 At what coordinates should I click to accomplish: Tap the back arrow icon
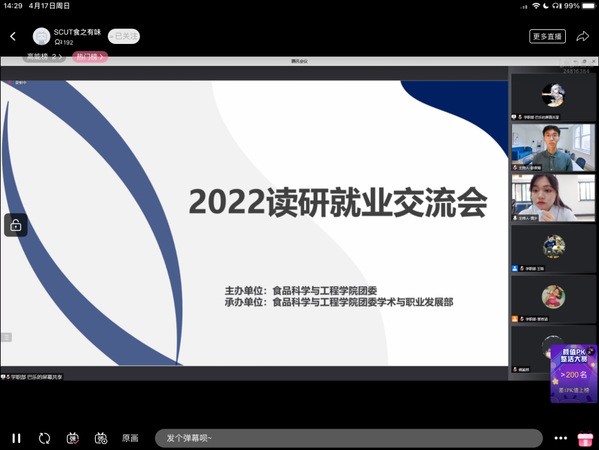tap(13, 36)
